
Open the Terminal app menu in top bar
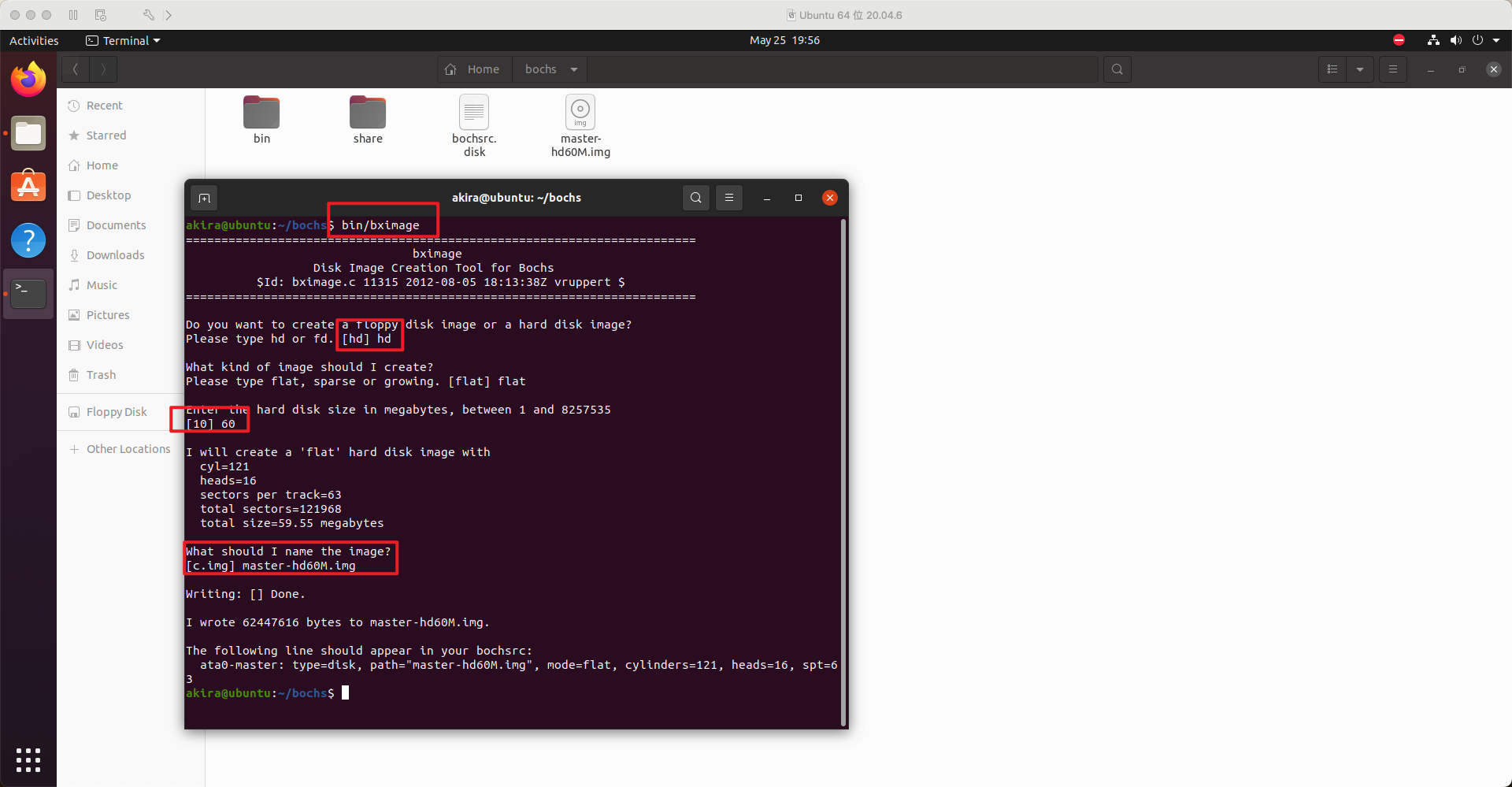(x=123, y=40)
